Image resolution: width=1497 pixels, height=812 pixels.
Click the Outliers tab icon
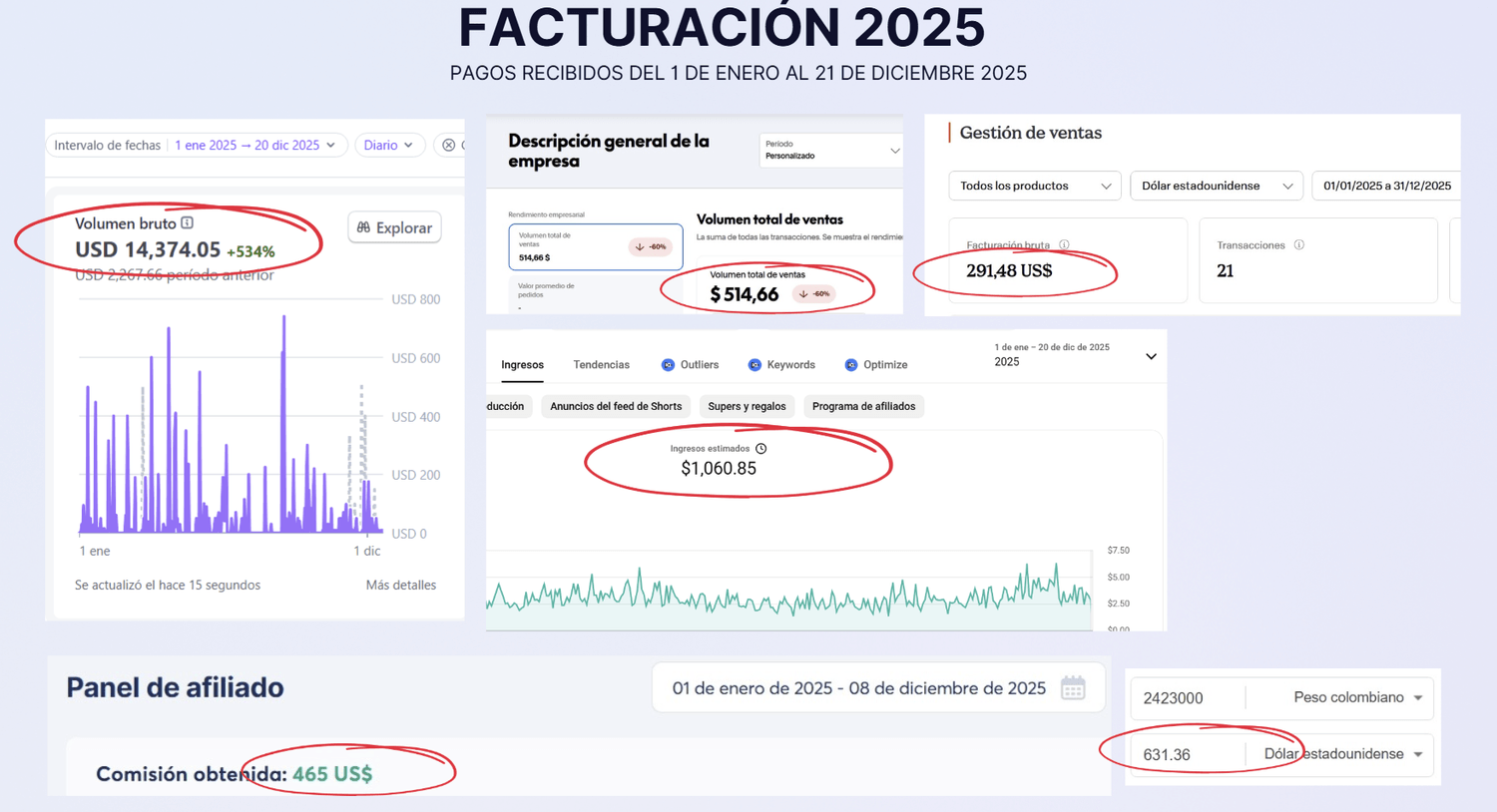pyautogui.click(x=668, y=365)
